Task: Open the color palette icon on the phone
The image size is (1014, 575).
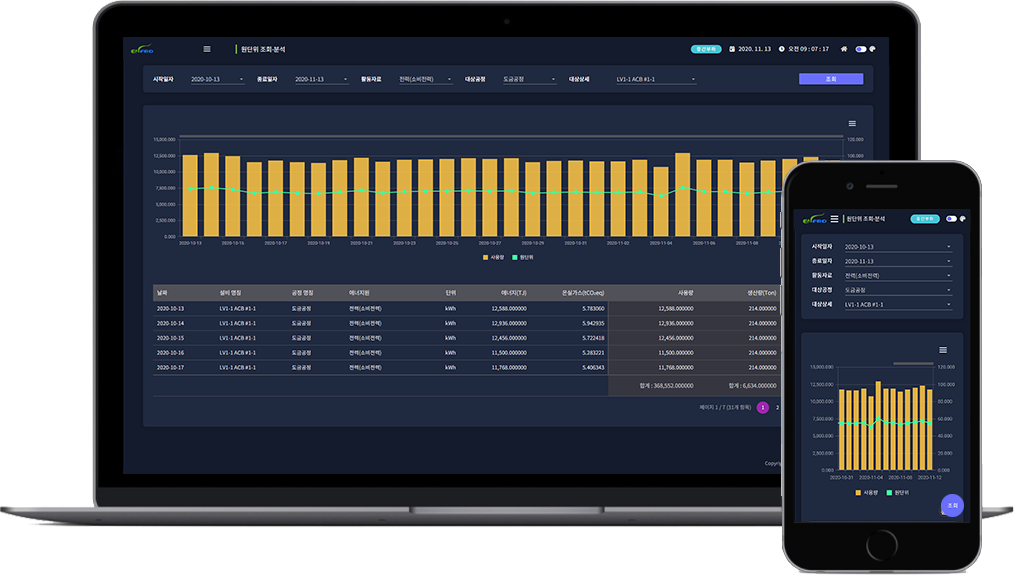Action: [962, 219]
